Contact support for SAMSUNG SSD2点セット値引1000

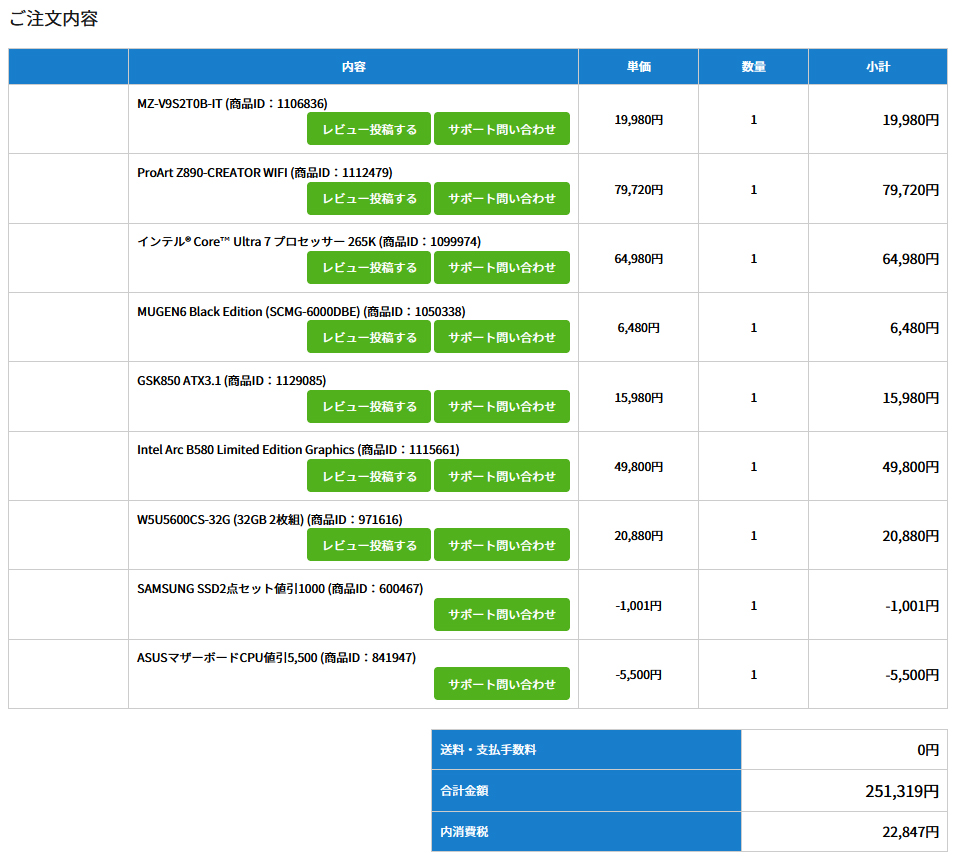click(501, 615)
